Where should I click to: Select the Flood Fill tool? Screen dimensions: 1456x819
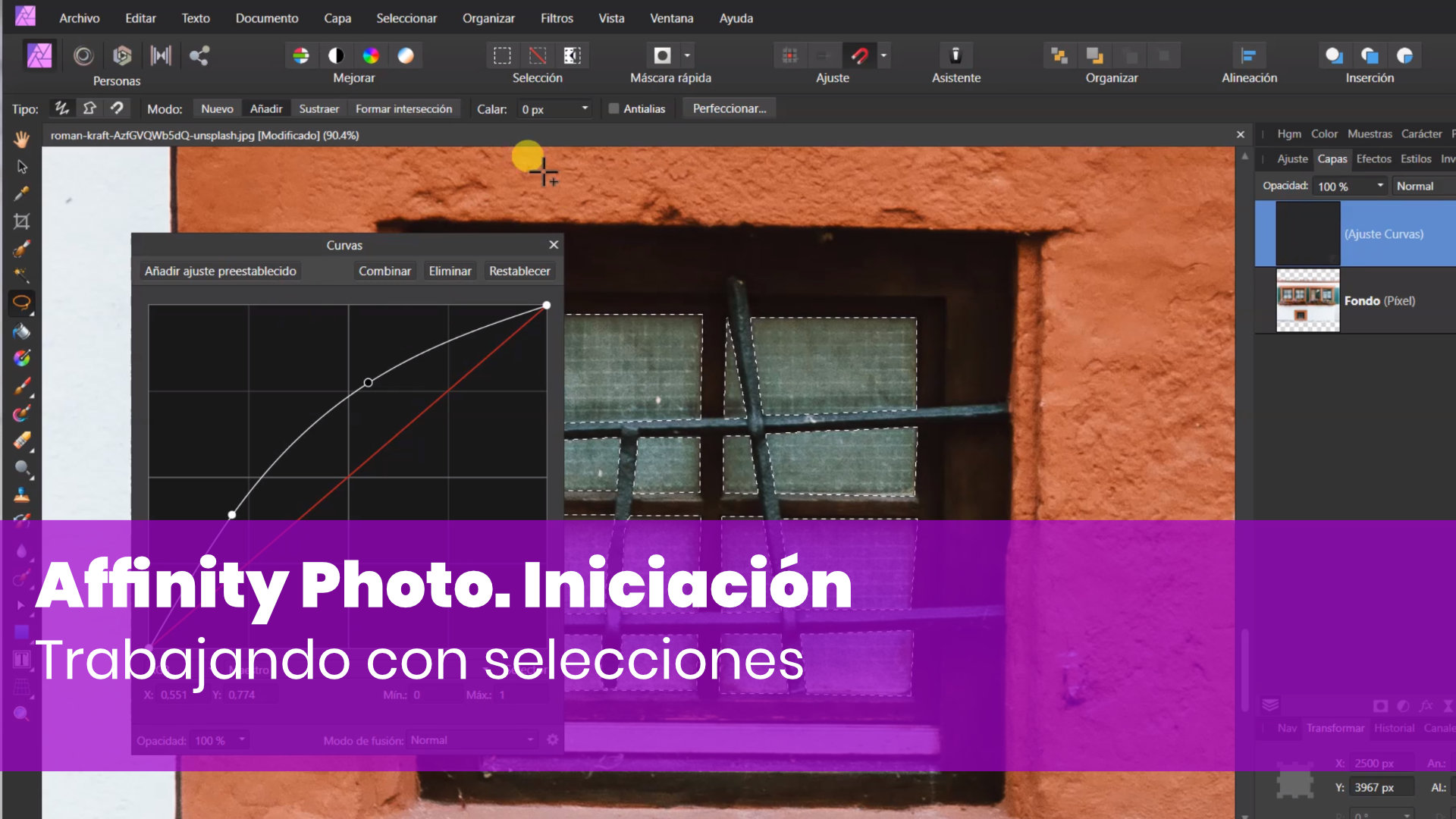(21, 331)
